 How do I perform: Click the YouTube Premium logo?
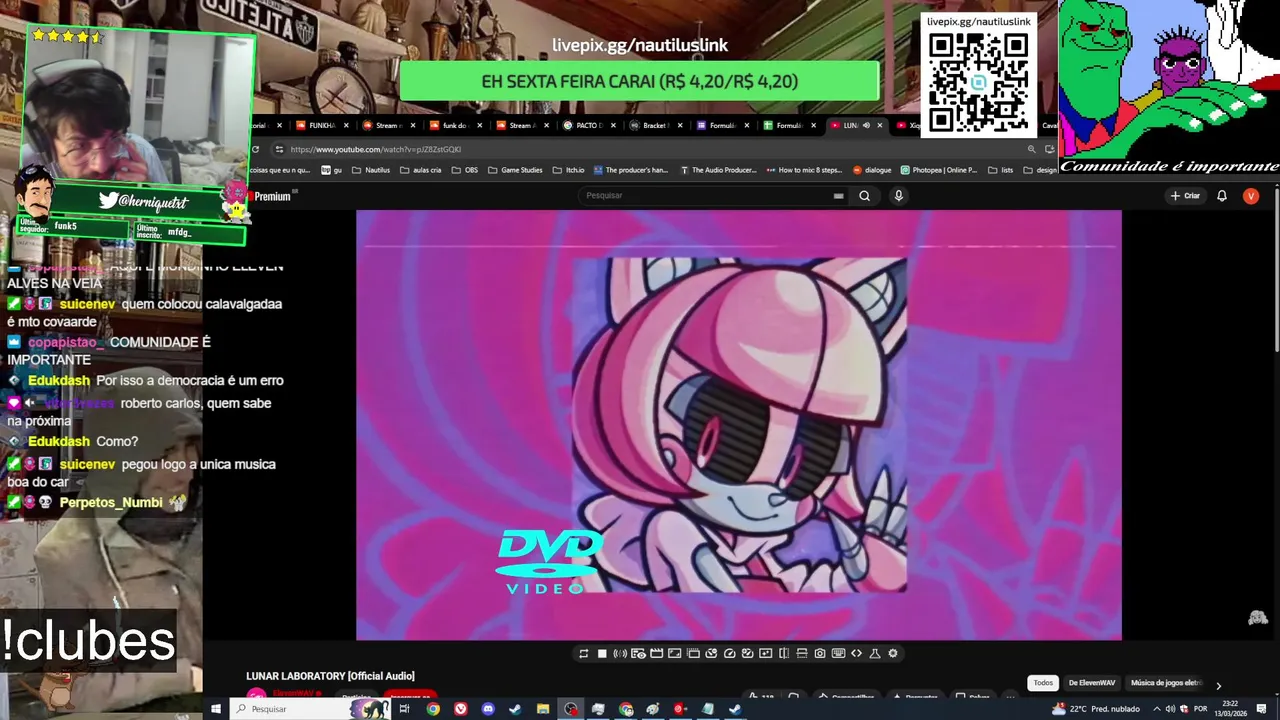point(270,196)
